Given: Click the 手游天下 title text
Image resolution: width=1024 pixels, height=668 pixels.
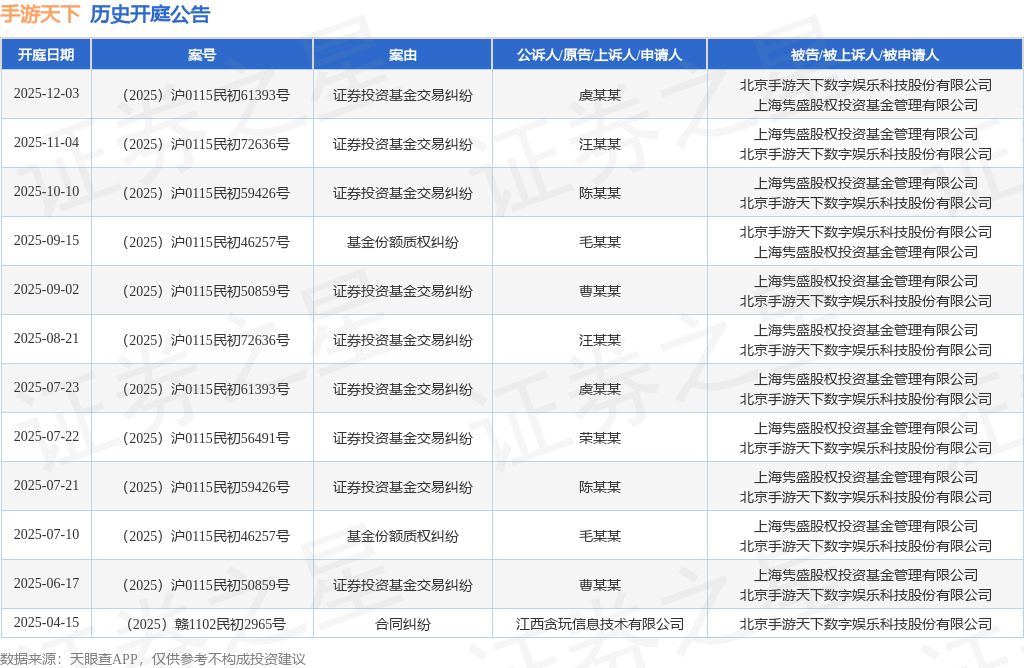Looking at the screenshot, I should click(40, 14).
